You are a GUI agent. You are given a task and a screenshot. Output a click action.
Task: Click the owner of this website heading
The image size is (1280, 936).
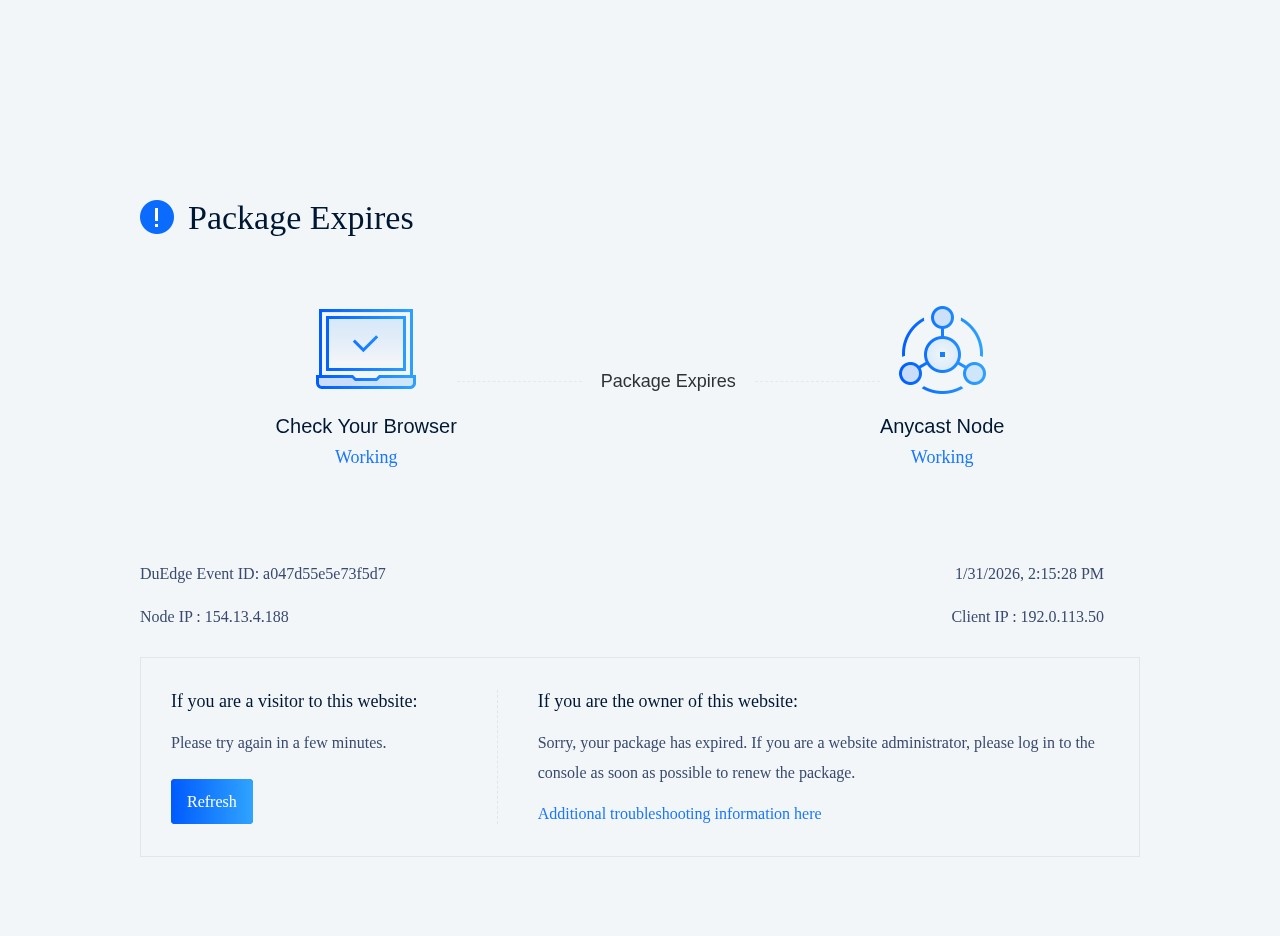click(x=668, y=701)
